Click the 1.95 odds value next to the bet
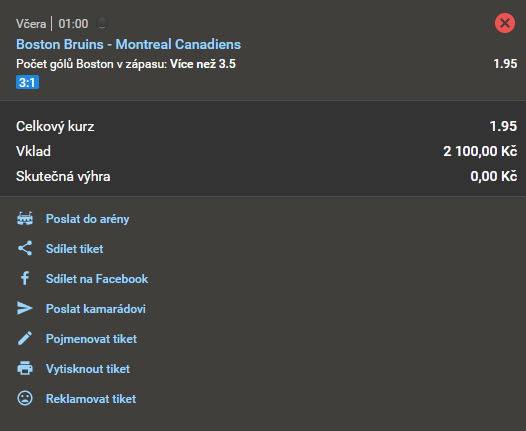 coord(505,64)
